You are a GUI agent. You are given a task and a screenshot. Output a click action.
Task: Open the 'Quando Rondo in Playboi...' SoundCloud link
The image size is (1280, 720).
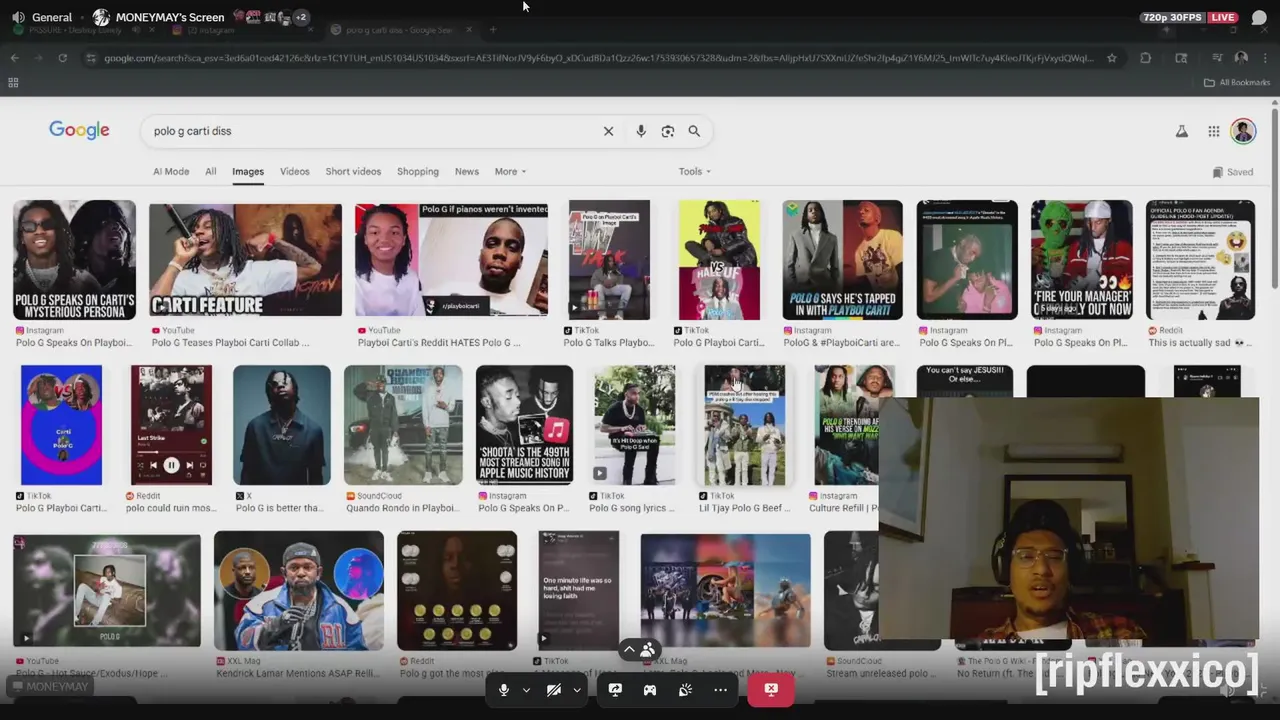(x=404, y=508)
